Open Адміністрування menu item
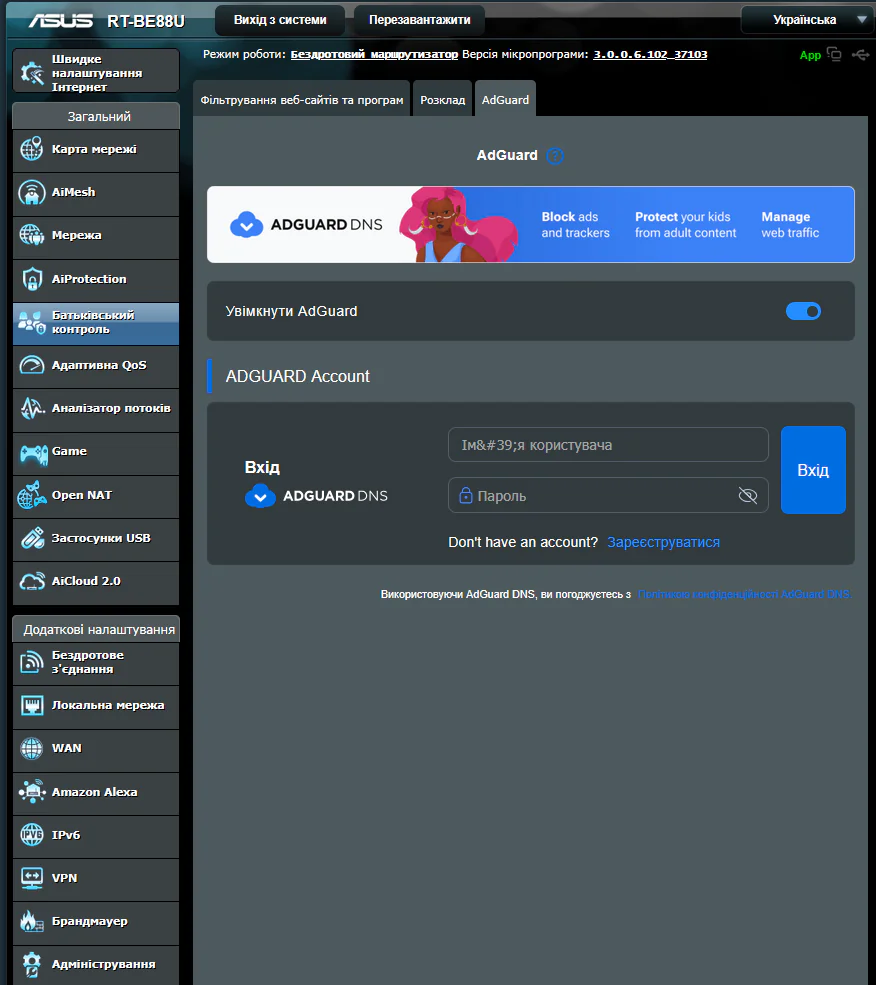Image resolution: width=876 pixels, height=985 pixels. (96, 966)
